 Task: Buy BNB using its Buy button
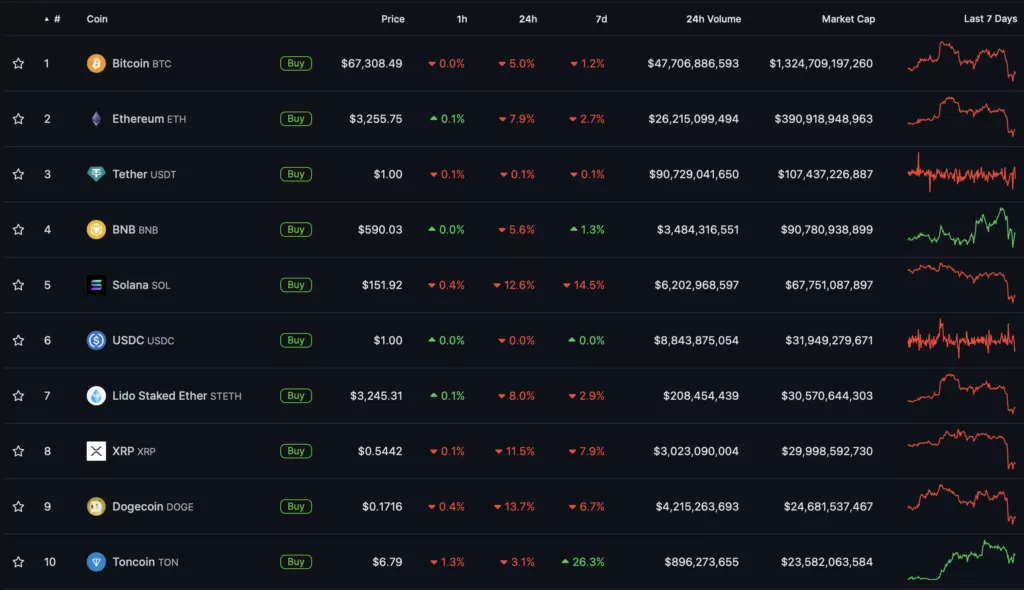point(296,229)
